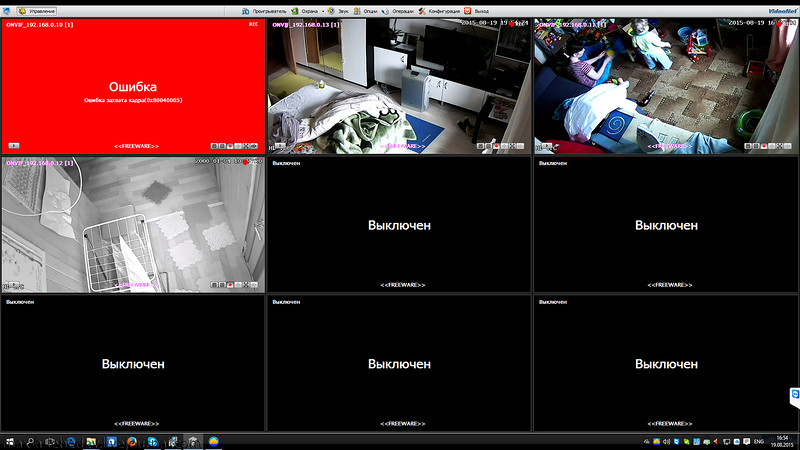This screenshot has width=800, height=450.
Task: Open the Конфигурация menu
Action: pos(444,11)
